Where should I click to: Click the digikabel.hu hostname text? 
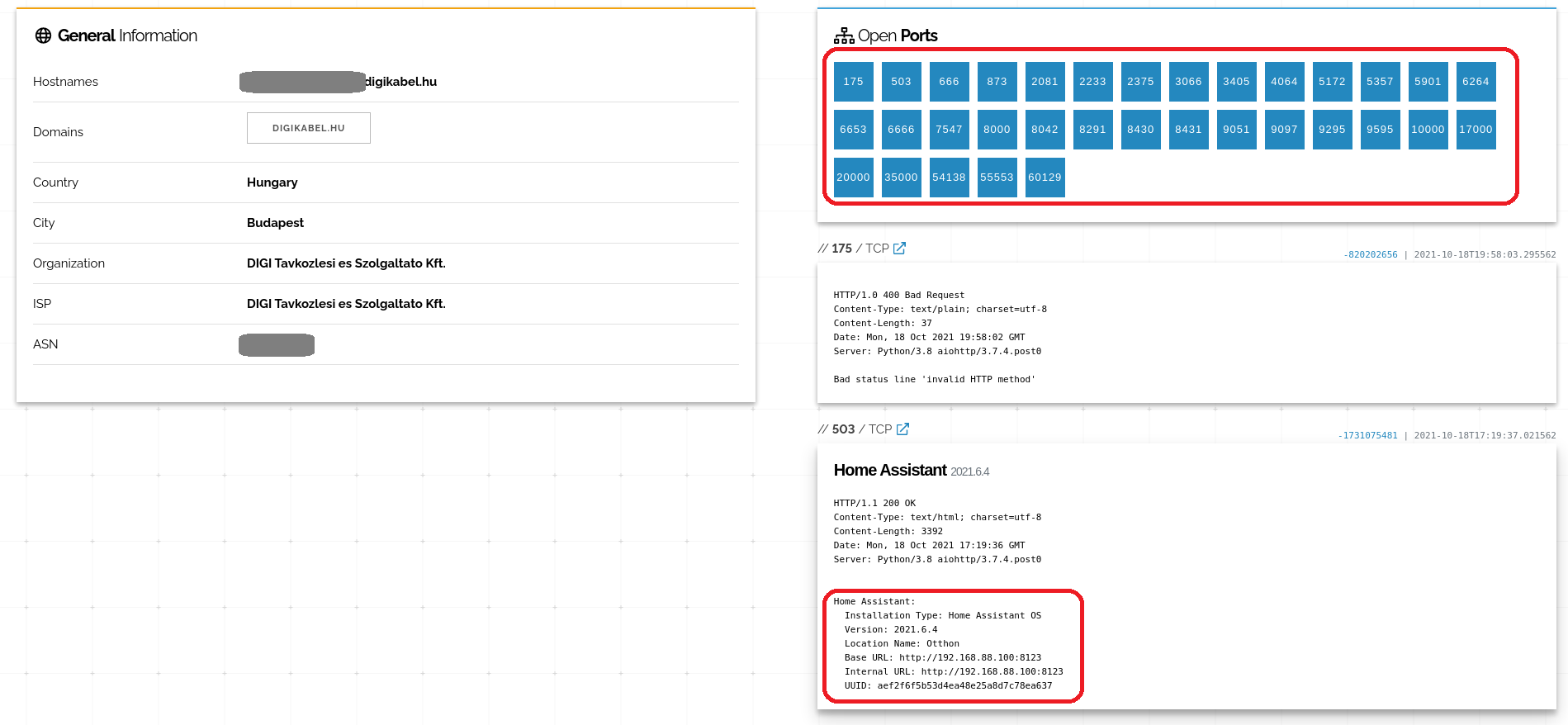[401, 82]
